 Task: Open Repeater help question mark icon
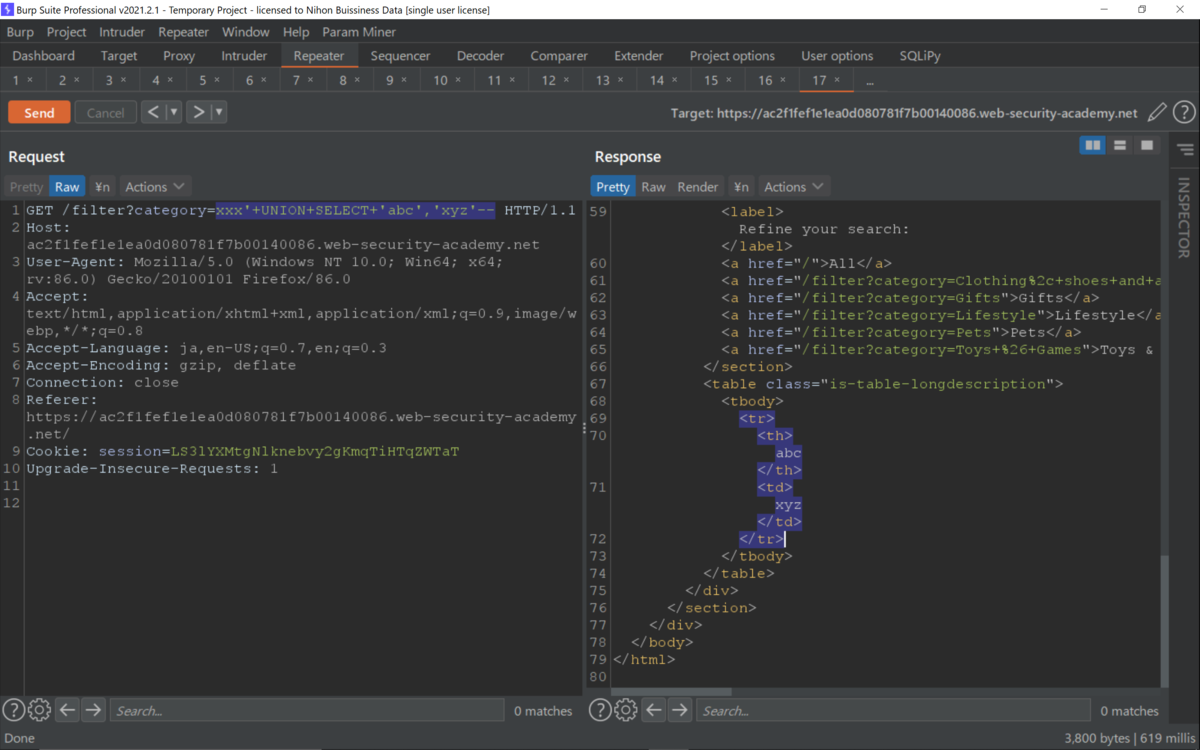click(x=1184, y=112)
